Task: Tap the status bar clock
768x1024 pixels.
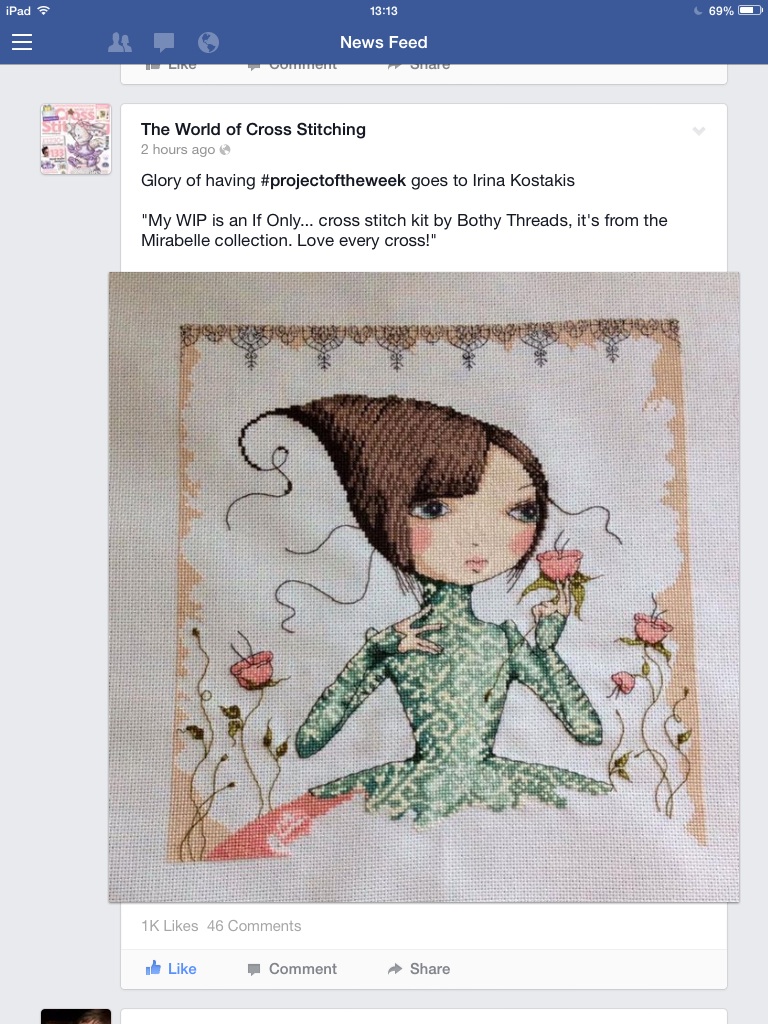Action: coord(384,11)
